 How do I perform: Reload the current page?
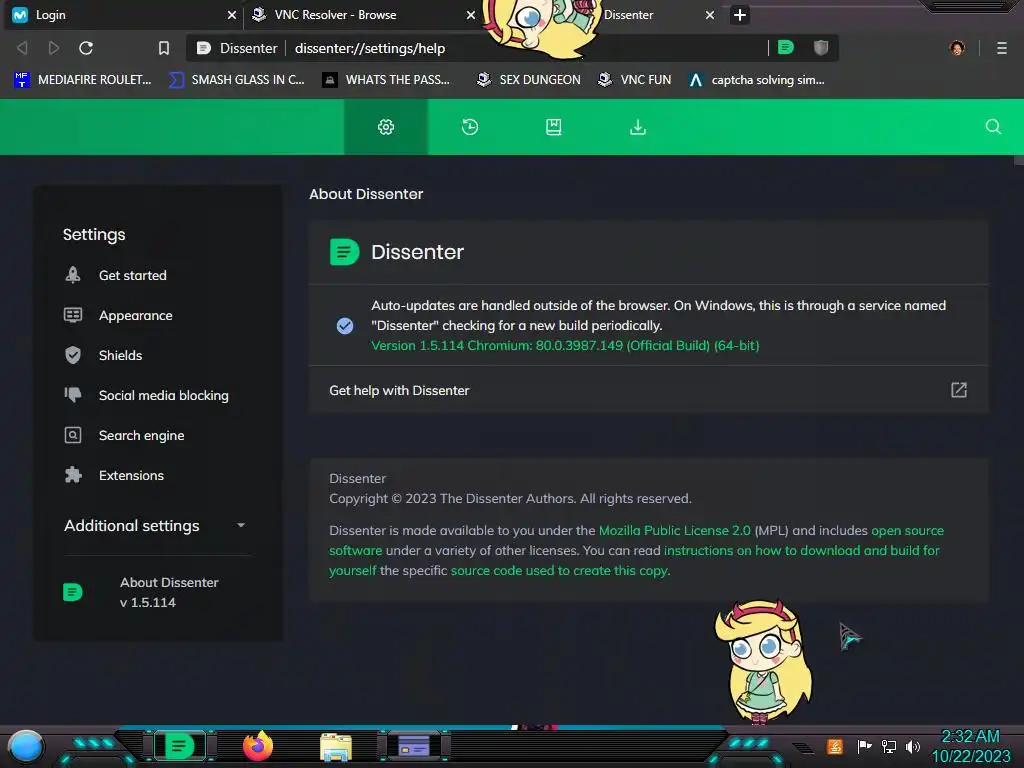click(x=86, y=48)
